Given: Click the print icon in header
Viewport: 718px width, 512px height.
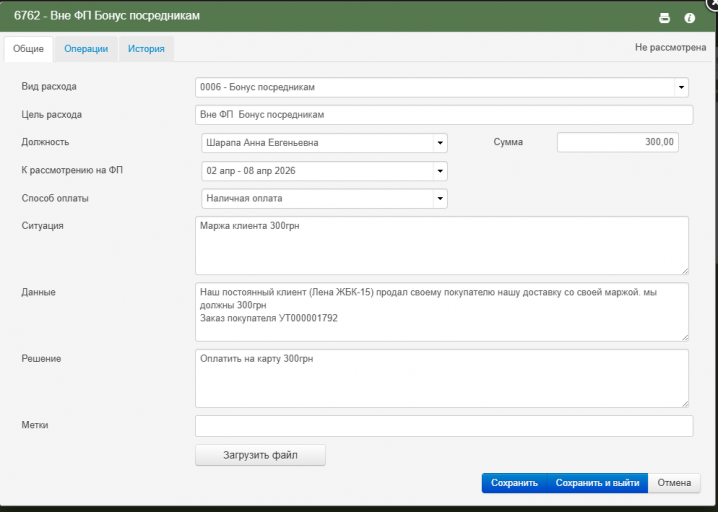Looking at the screenshot, I should point(664,18).
